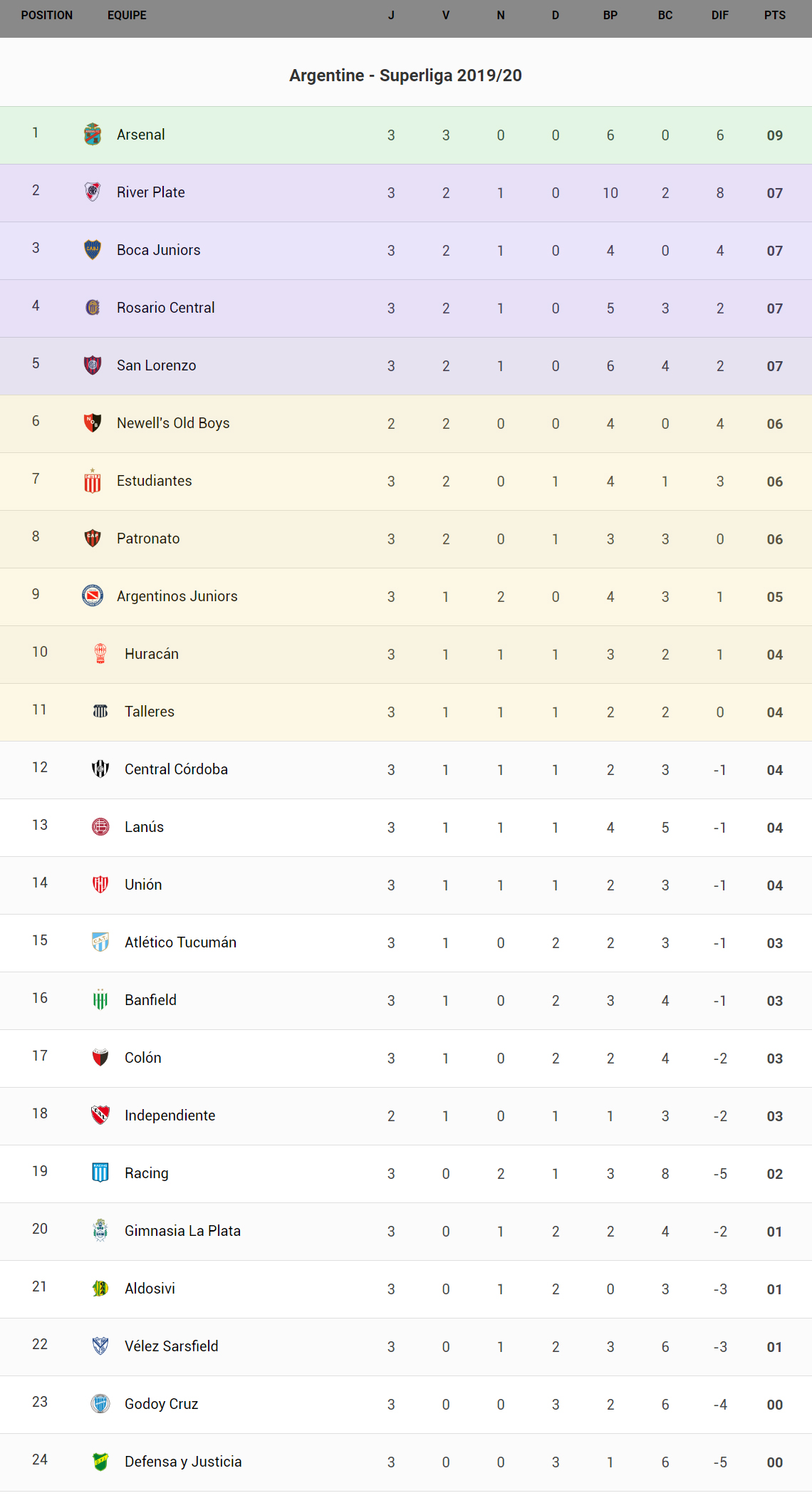Image resolution: width=812 pixels, height=1498 pixels.
Task: Click the River Plate crest icon
Action: pos(93,192)
